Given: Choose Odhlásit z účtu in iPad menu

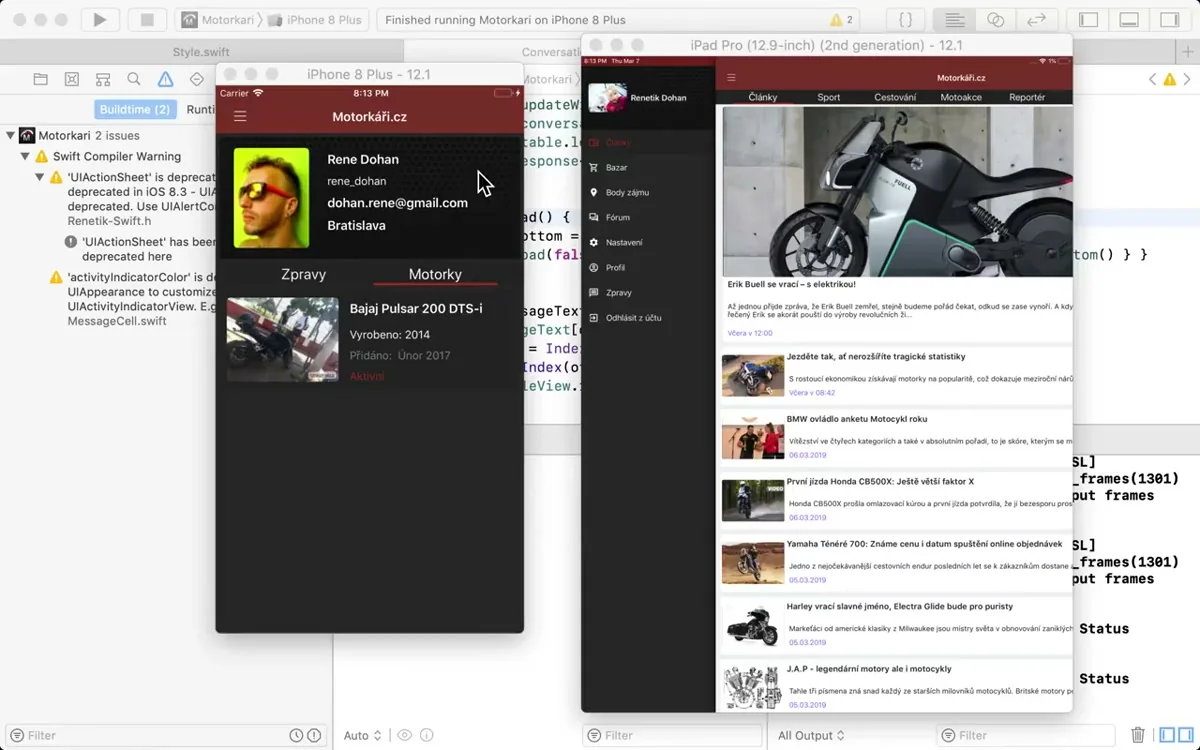Looking at the screenshot, I should point(649,317).
